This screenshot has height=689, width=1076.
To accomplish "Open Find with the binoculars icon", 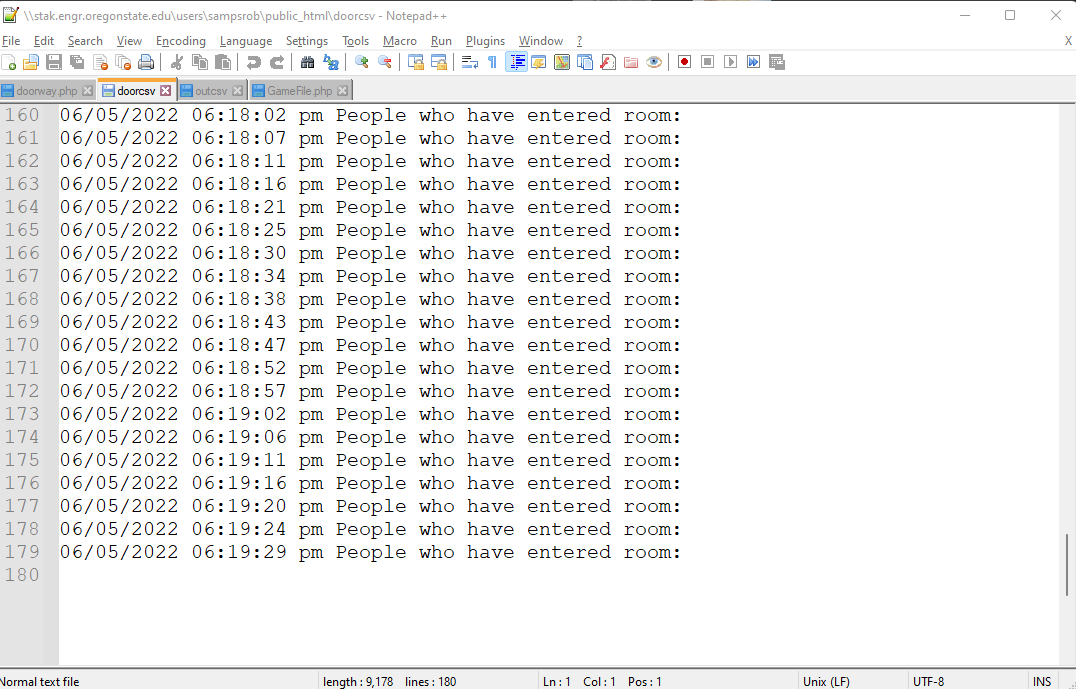I will coord(308,62).
